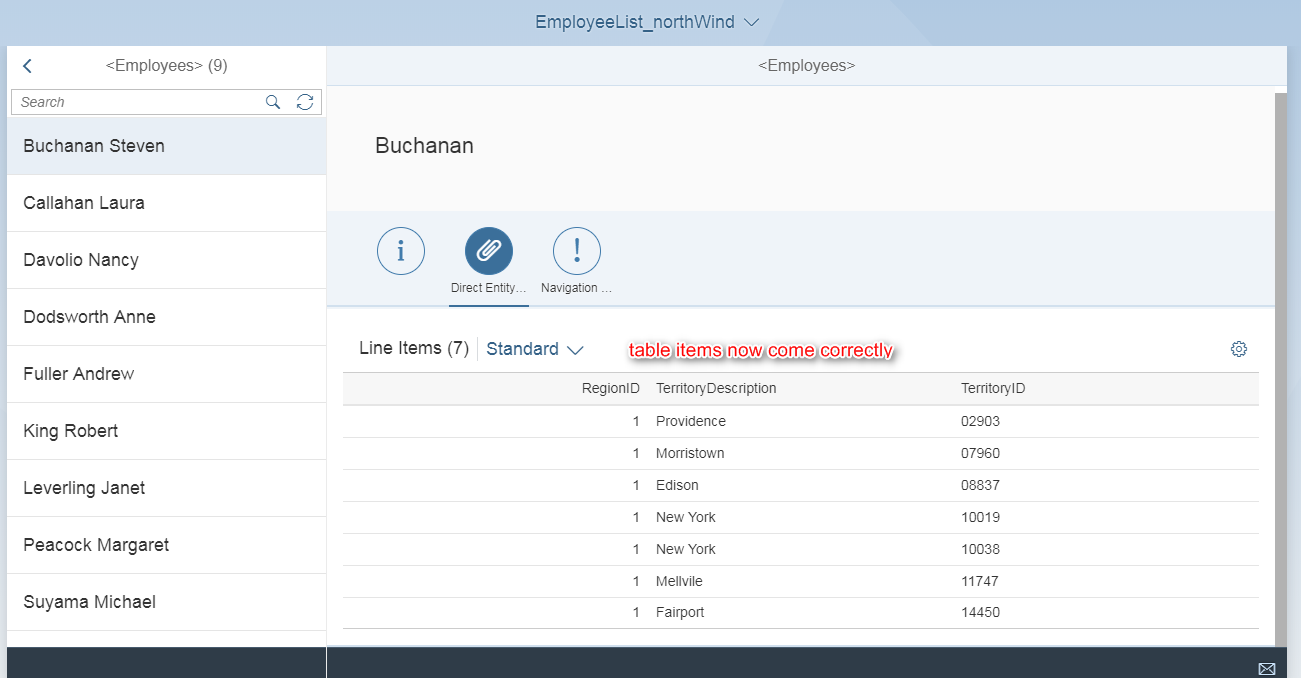The width and height of the screenshot is (1301, 678).
Task: Click the back arrow above the employee list
Action: [26, 65]
